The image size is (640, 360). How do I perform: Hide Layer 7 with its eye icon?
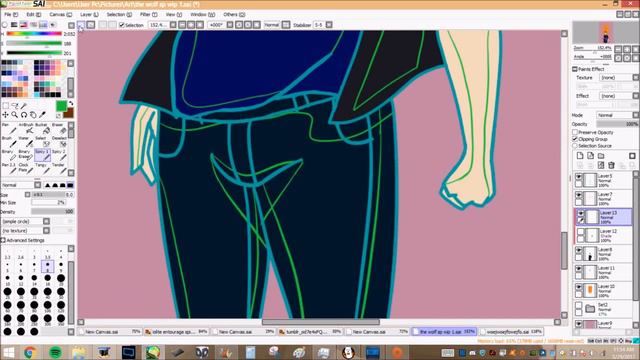tap(579, 195)
